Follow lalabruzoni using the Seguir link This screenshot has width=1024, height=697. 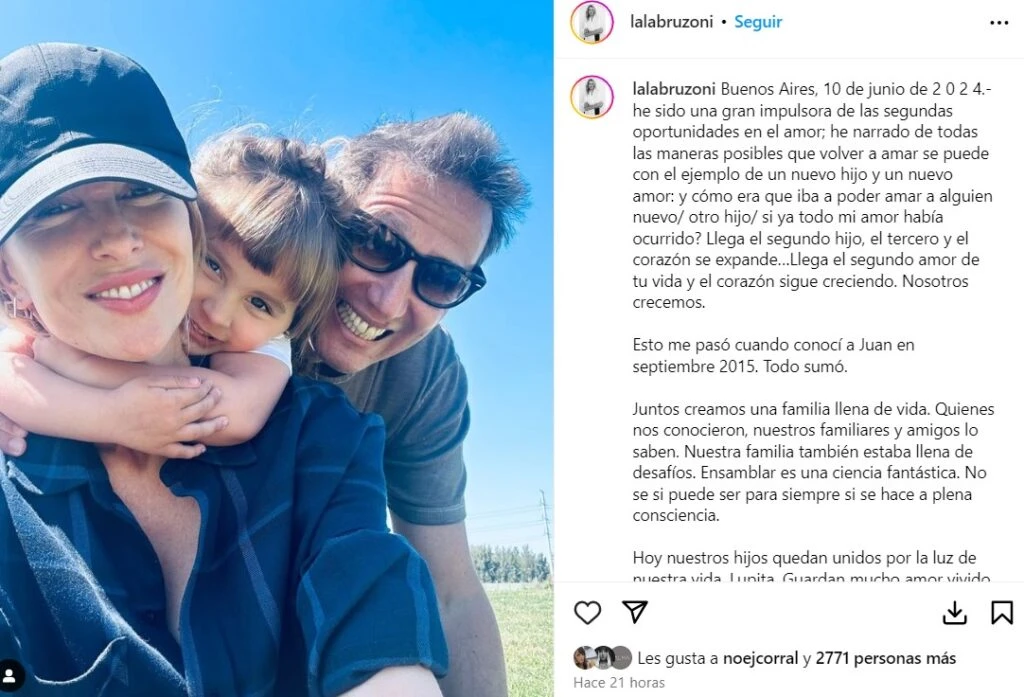758,22
